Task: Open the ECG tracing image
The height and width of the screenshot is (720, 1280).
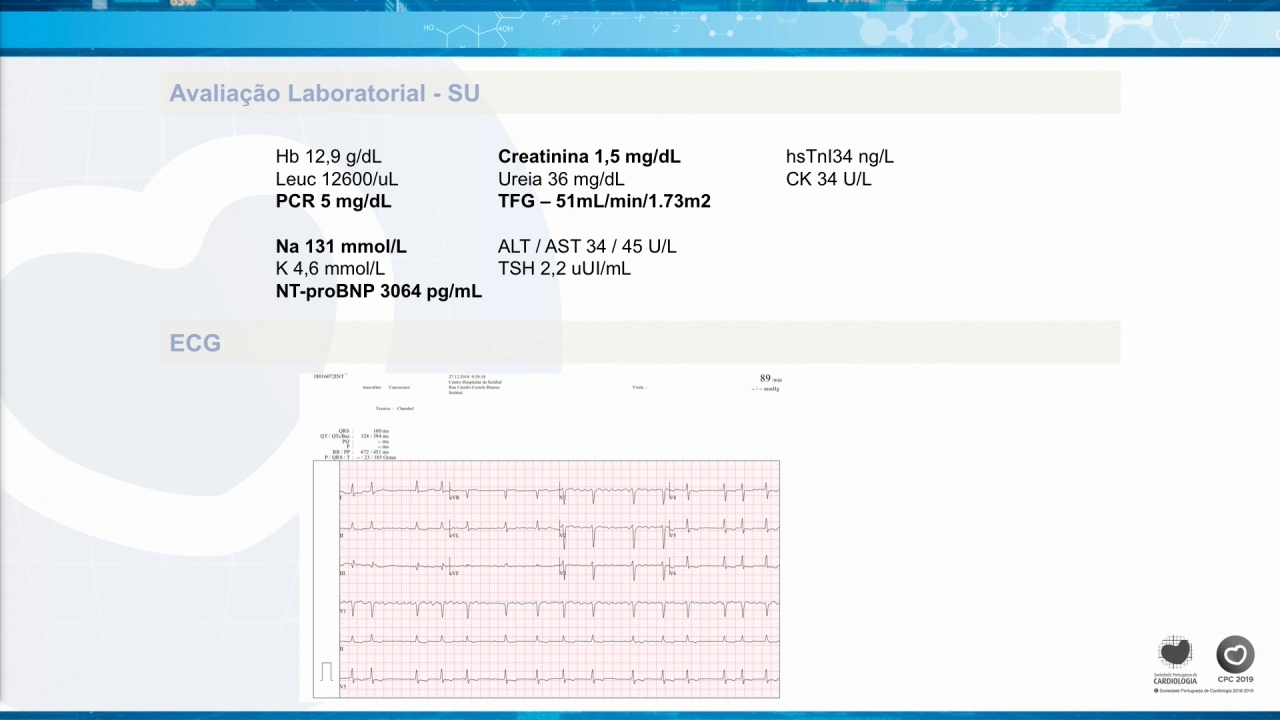Action: [x=540, y=536]
